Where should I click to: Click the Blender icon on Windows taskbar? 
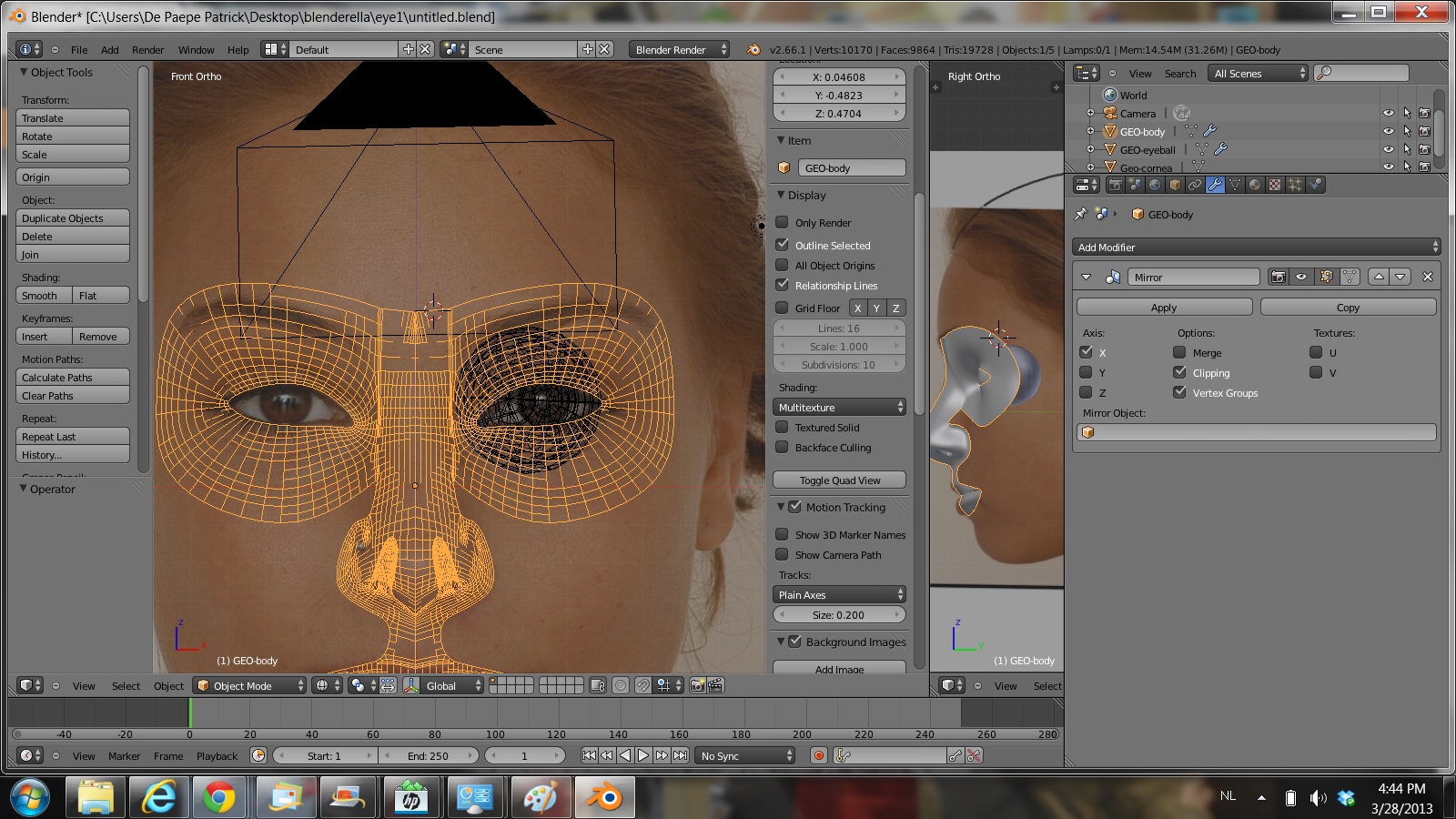pos(603,798)
